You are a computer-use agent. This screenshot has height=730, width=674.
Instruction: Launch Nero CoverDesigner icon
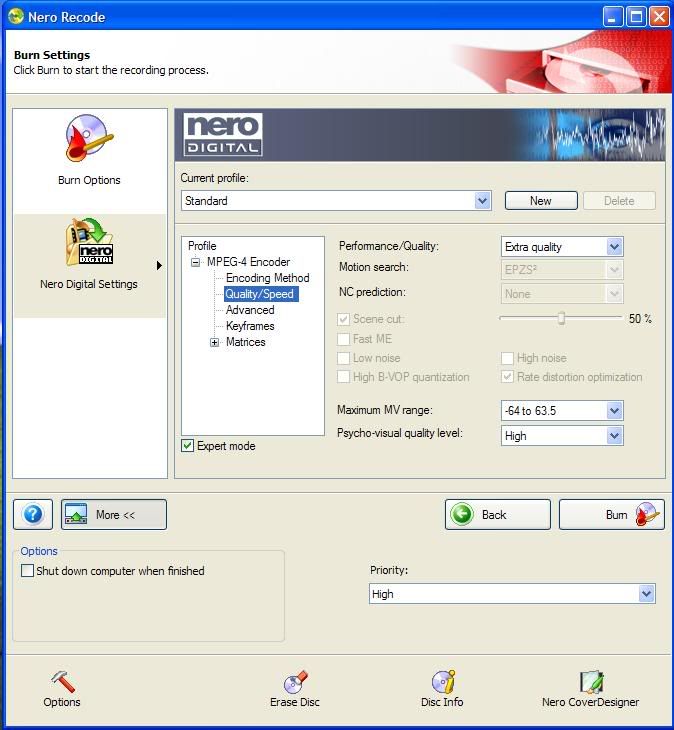591,682
